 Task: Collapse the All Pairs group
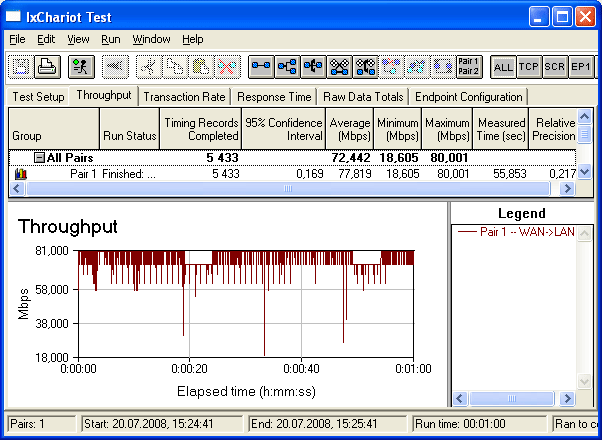click(x=39, y=157)
